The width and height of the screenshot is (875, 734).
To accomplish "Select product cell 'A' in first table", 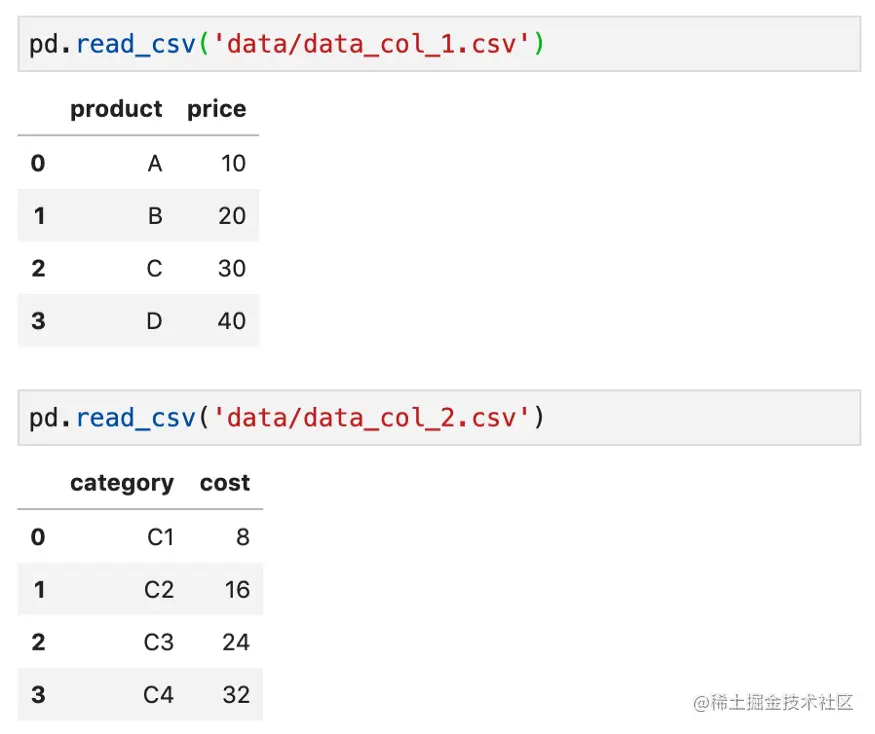I will (155, 163).
